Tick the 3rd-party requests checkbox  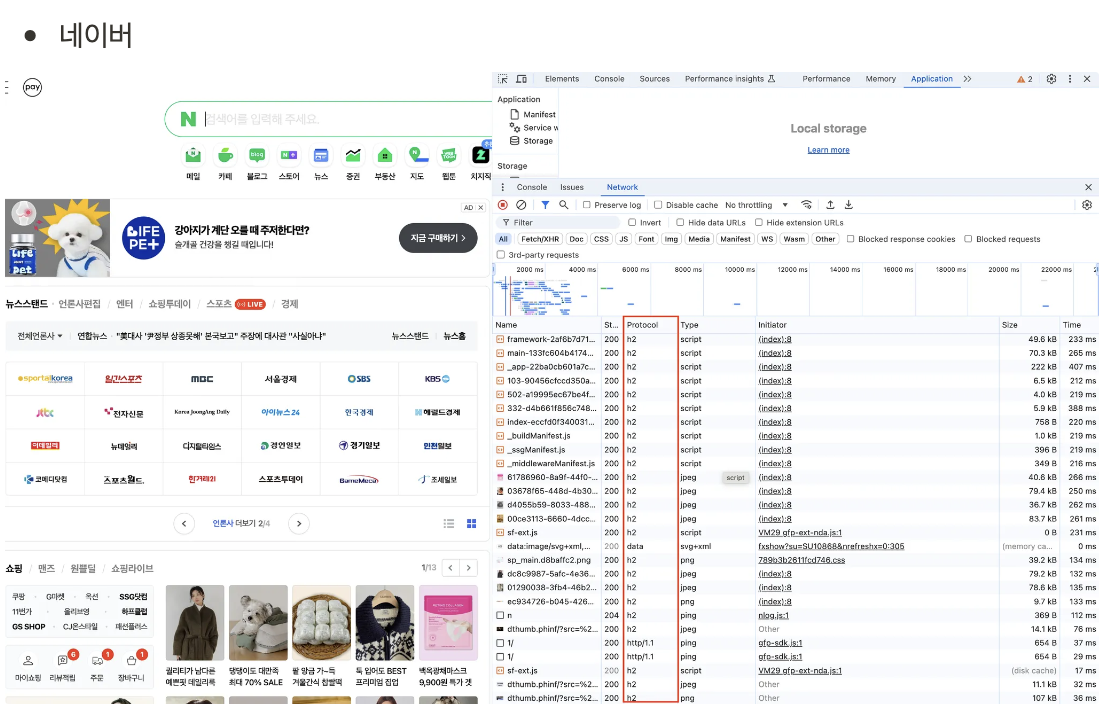(x=501, y=255)
